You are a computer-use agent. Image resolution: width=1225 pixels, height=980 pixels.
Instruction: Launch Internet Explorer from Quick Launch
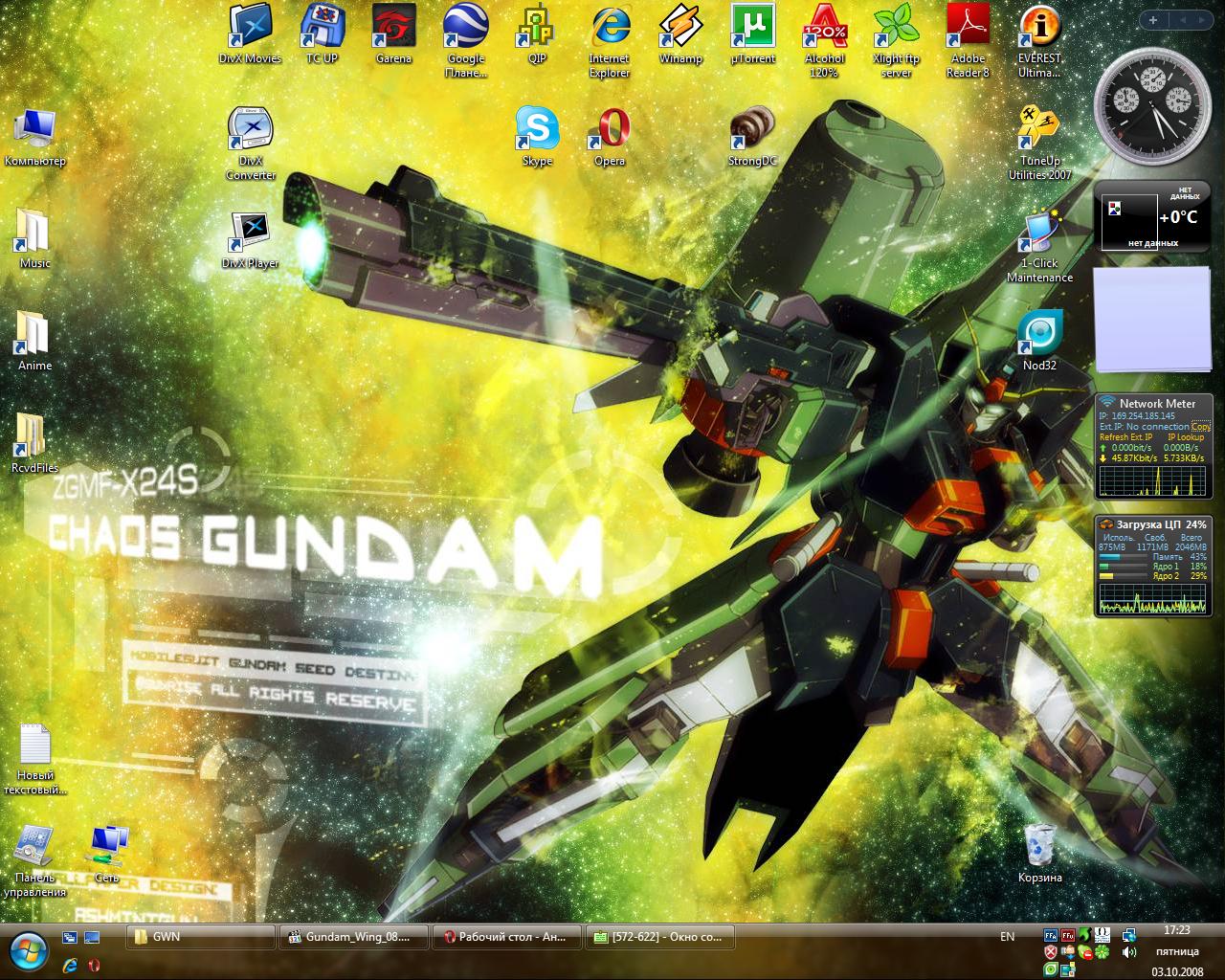pos(70,965)
